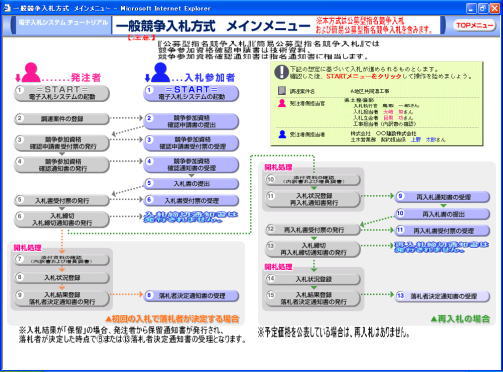Start the 入札参加者 START step 1
Image resolution: width=503 pixels, height=372 pixels.
(191, 93)
